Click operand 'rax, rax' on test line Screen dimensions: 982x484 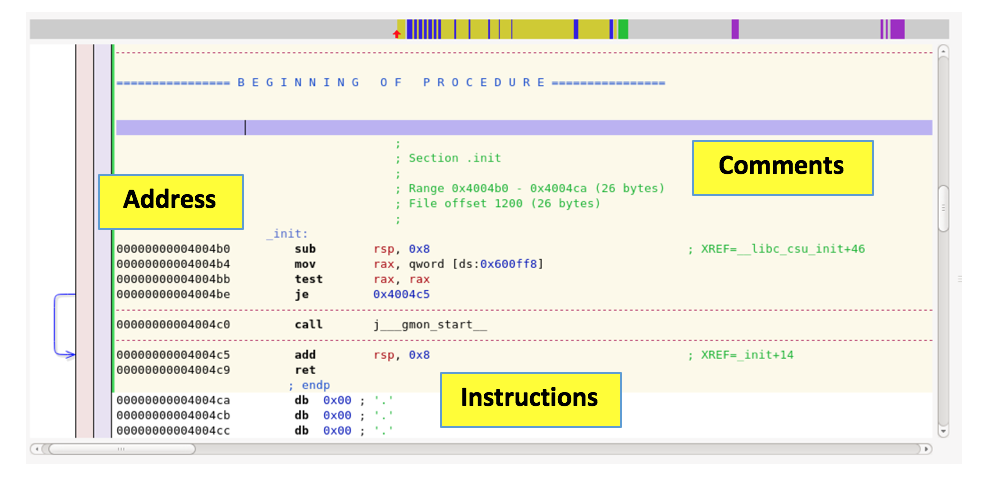(x=401, y=279)
